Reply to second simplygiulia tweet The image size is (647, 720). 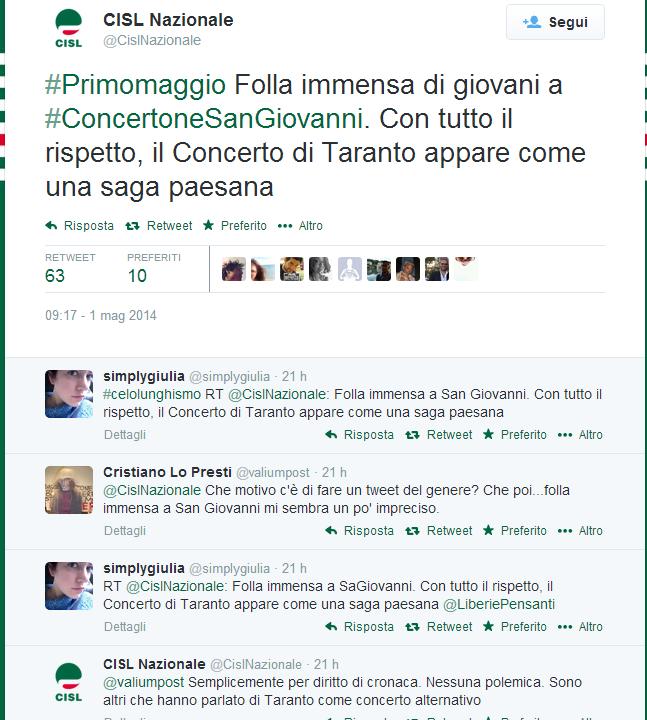click(x=359, y=626)
